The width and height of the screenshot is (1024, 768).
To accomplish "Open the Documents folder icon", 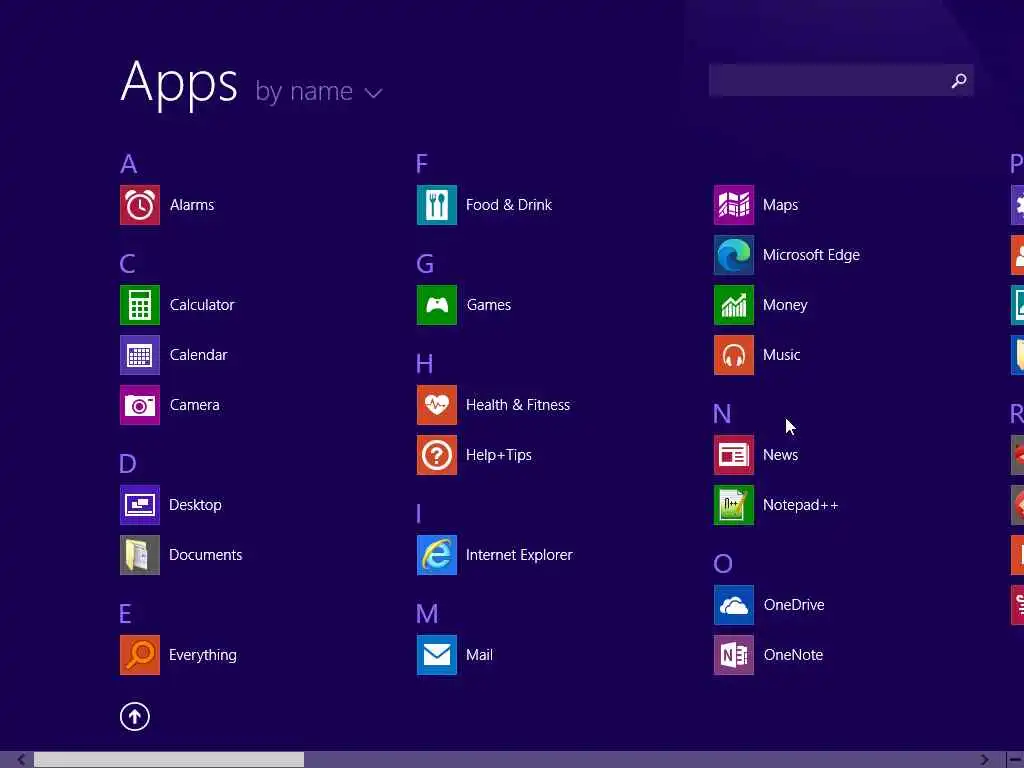I will pyautogui.click(x=140, y=555).
